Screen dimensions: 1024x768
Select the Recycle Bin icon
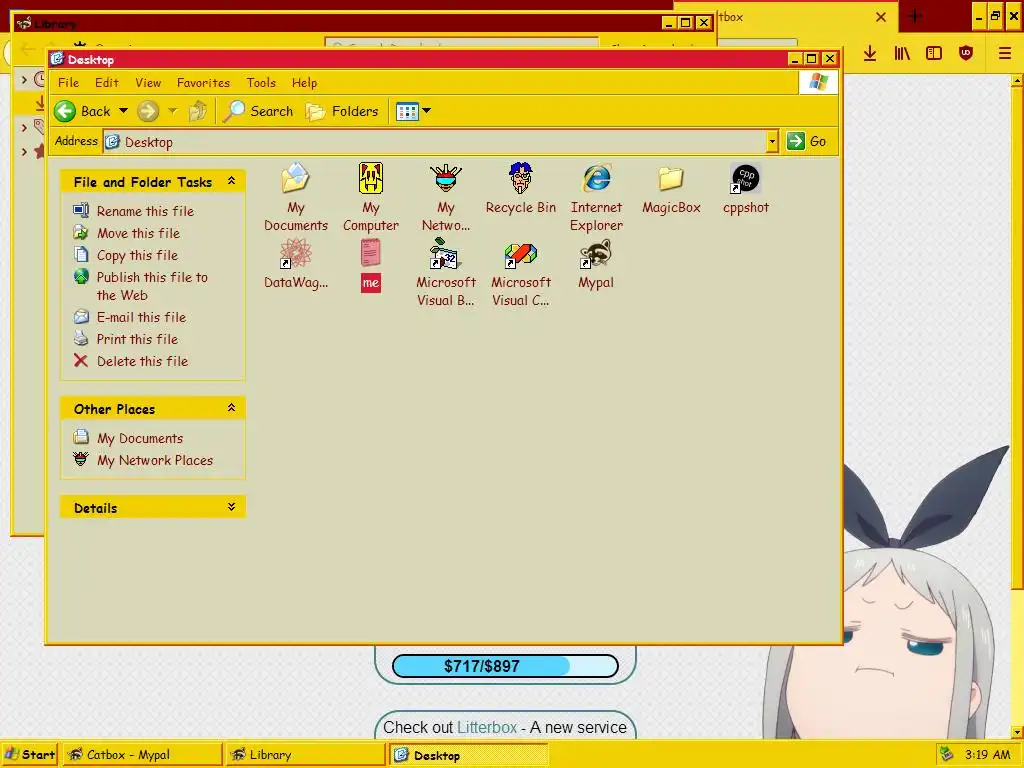click(x=520, y=189)
